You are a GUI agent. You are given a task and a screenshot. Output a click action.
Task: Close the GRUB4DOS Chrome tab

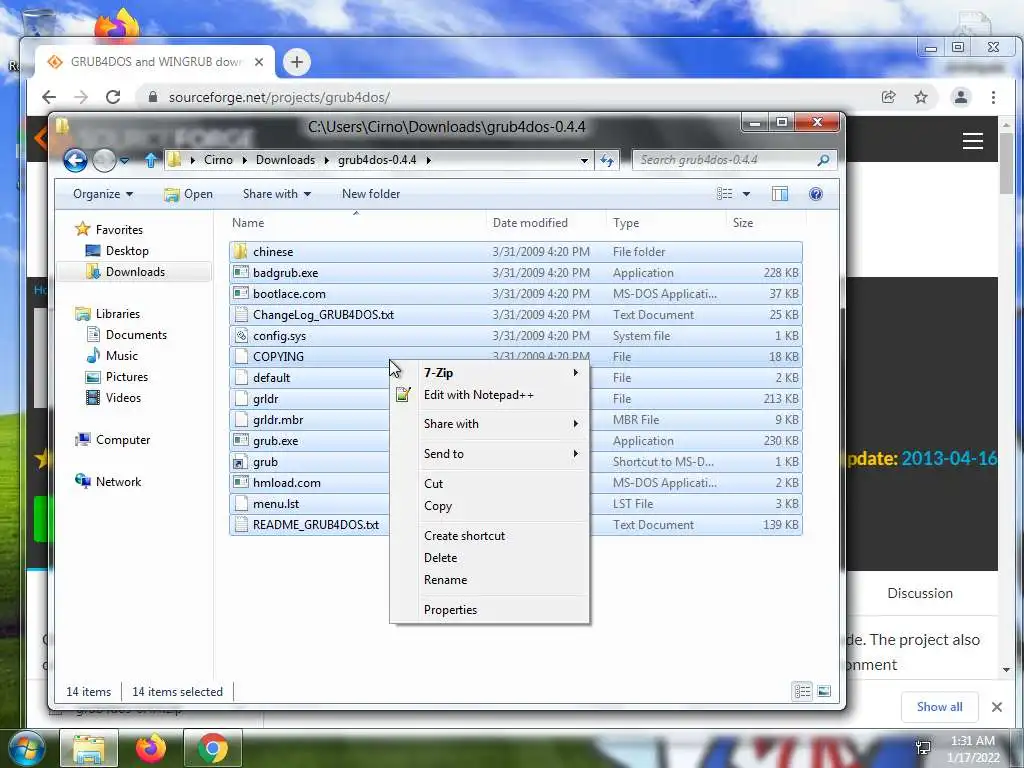tap(259, 62)
